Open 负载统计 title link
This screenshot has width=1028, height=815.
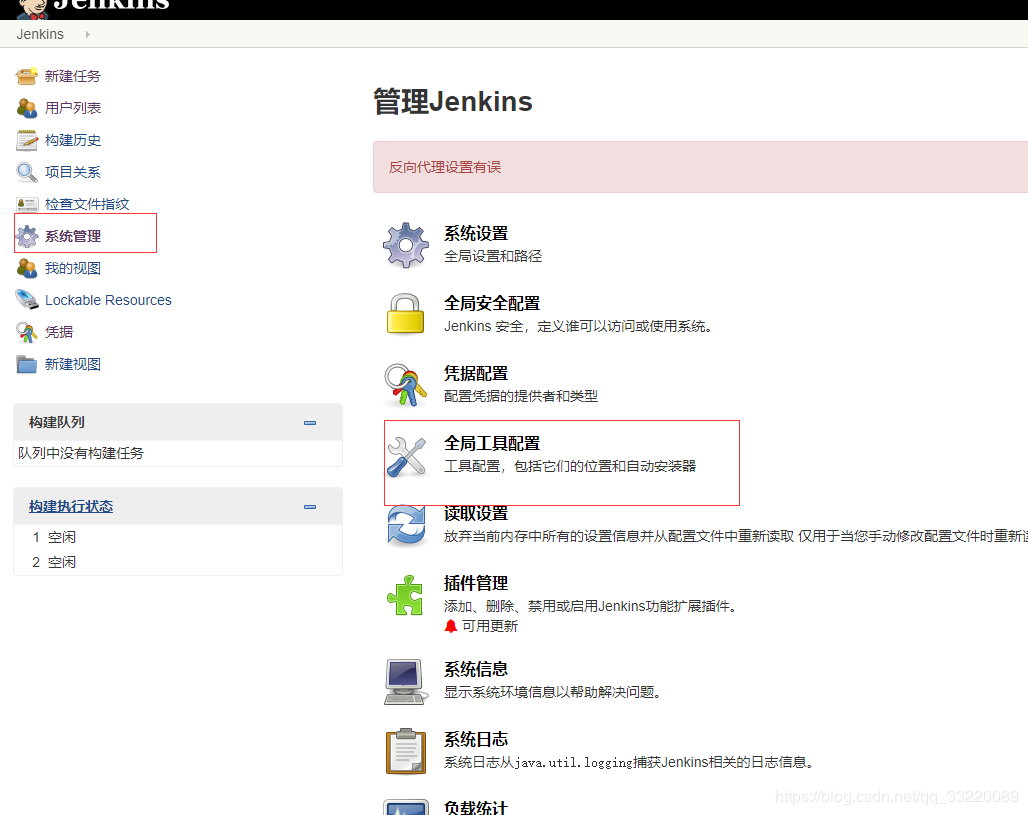[476, 807]
